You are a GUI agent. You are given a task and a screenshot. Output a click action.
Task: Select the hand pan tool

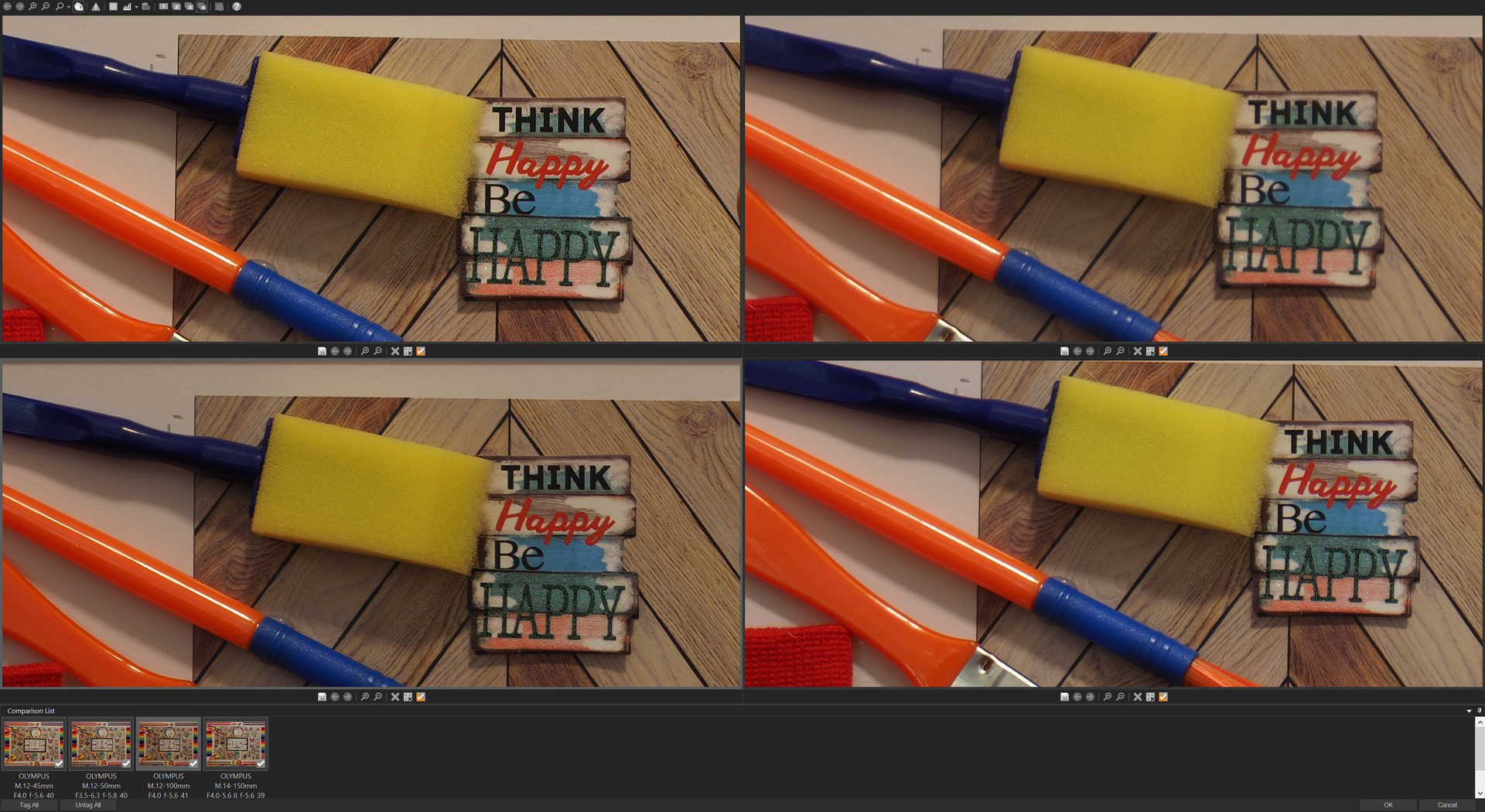pyautogui.click(x=79, y=6)
